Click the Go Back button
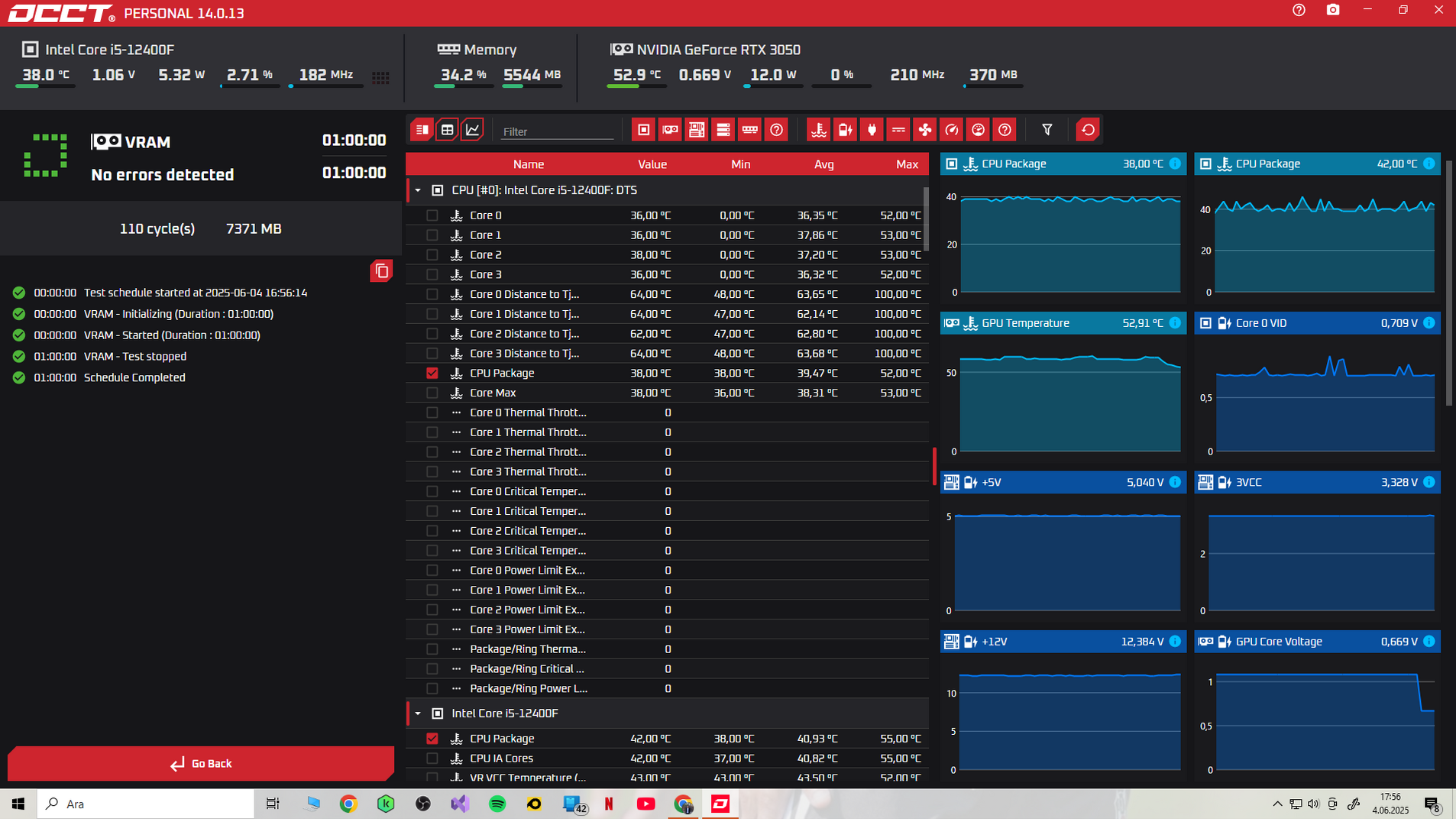 [x=201, y=764]
